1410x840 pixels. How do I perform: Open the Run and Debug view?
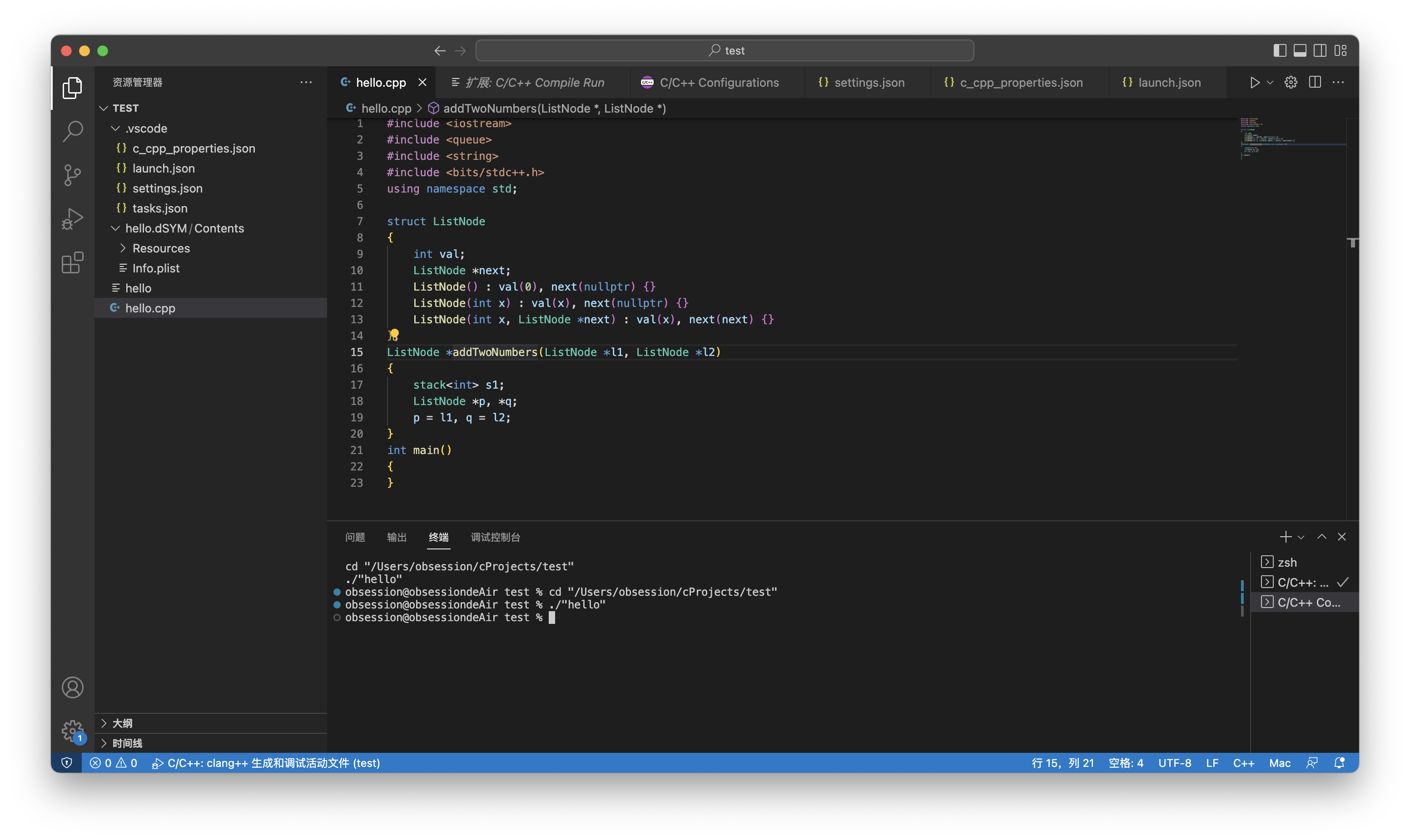coord(73,218)
